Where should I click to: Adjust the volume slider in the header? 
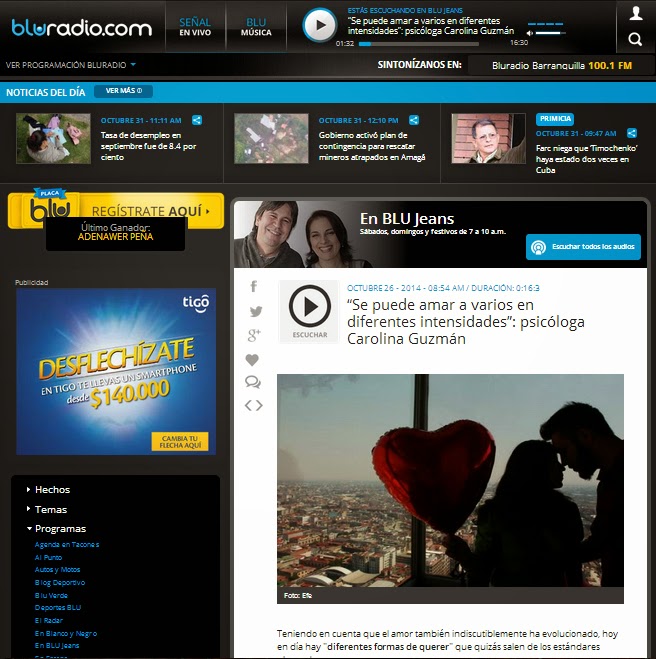551,33
